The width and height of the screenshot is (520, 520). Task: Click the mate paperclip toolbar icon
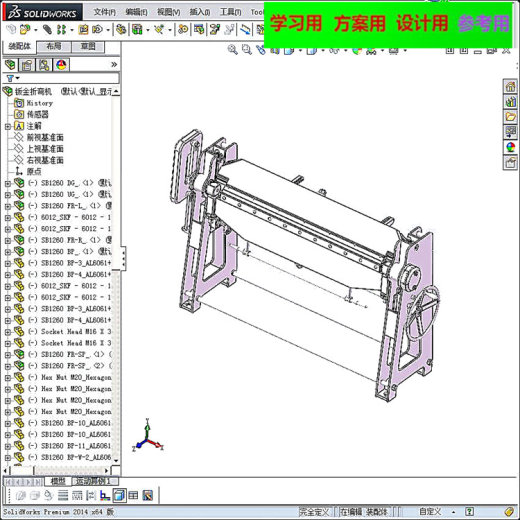point(47,29)
